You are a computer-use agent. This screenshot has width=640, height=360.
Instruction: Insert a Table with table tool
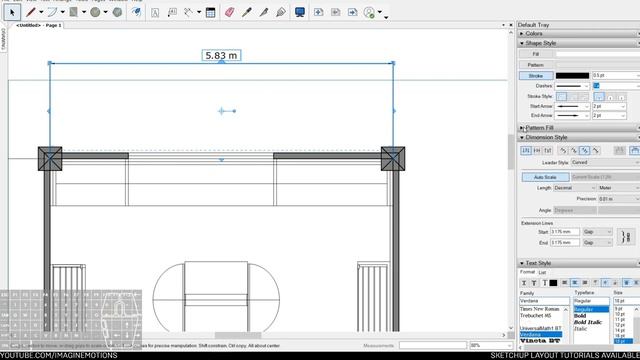tap(211, 12)
